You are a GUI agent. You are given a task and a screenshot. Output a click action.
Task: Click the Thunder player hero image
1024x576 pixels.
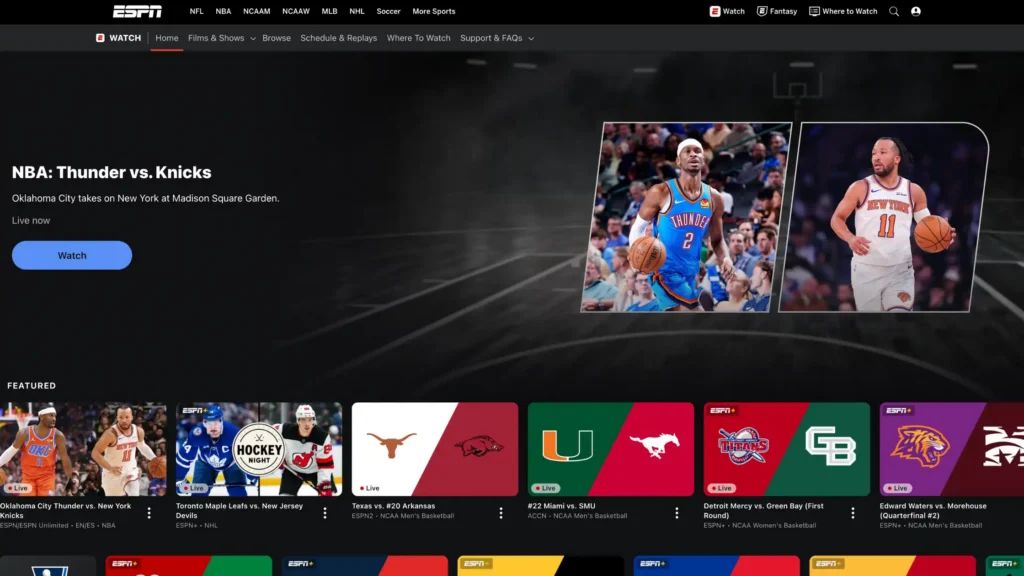click(686, 217)
